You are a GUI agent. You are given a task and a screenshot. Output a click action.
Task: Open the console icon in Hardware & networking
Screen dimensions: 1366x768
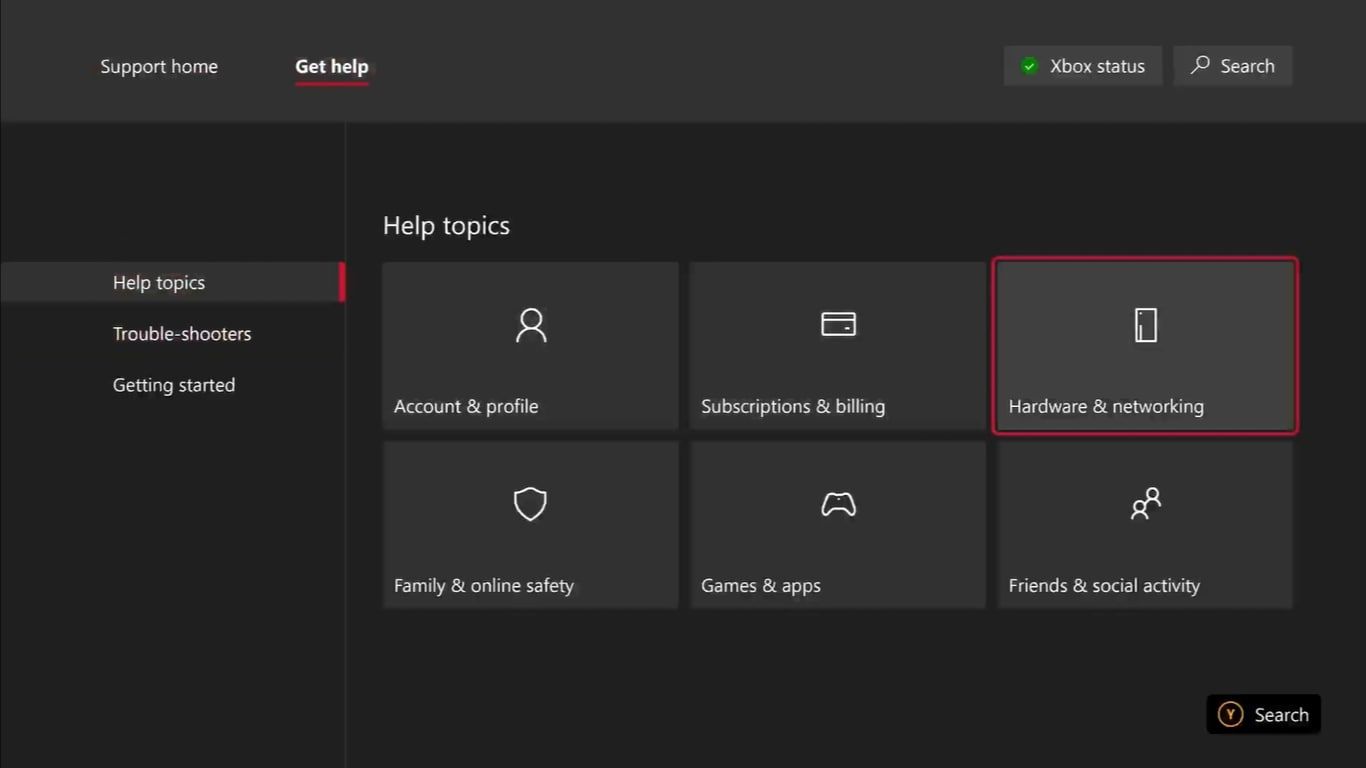click(1145, 325)
